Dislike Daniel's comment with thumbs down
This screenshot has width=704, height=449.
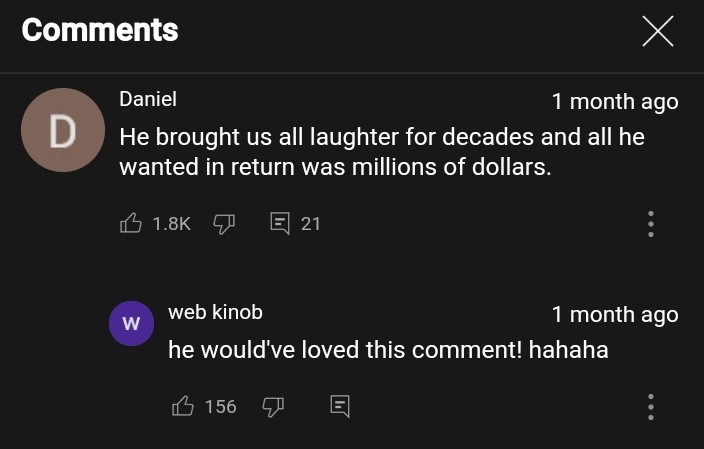(x=224, y=223)
